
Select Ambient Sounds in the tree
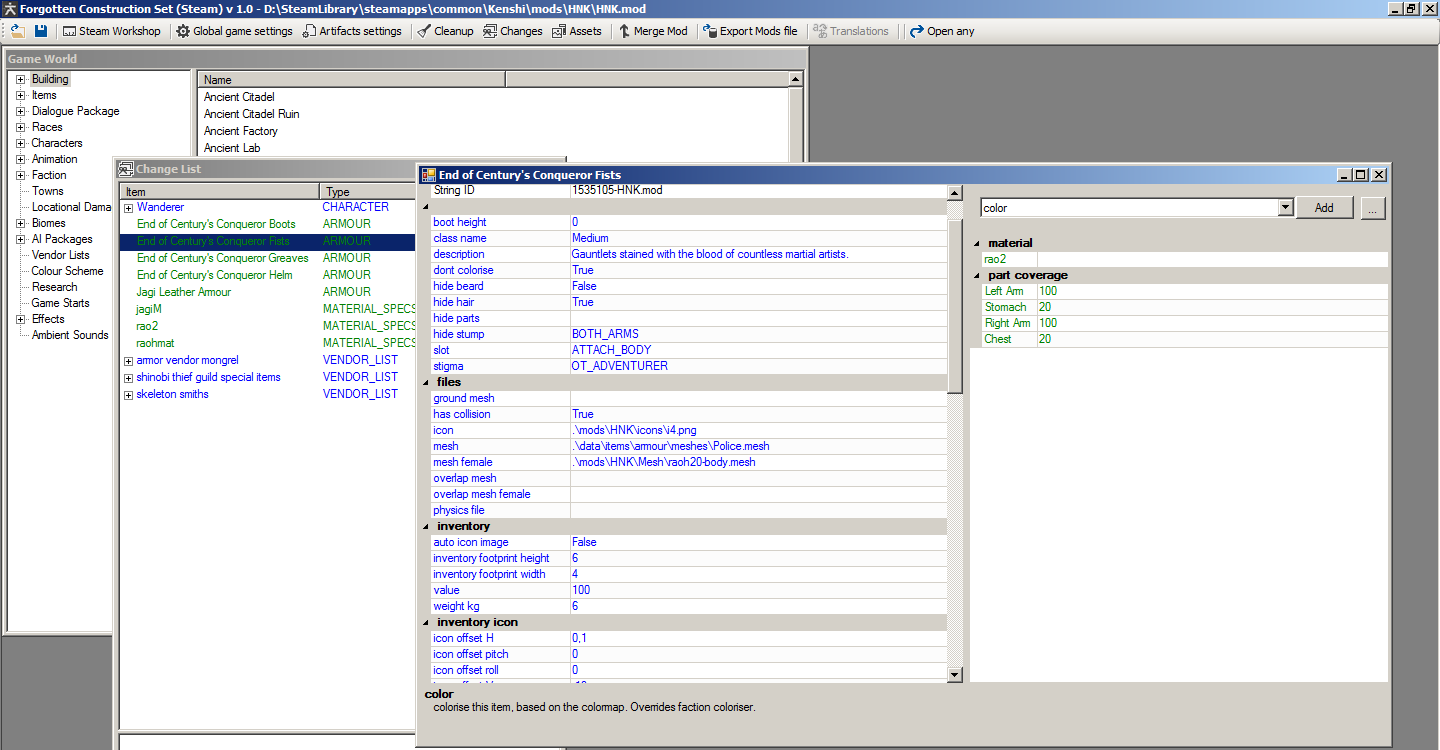(x=70, y=335)
